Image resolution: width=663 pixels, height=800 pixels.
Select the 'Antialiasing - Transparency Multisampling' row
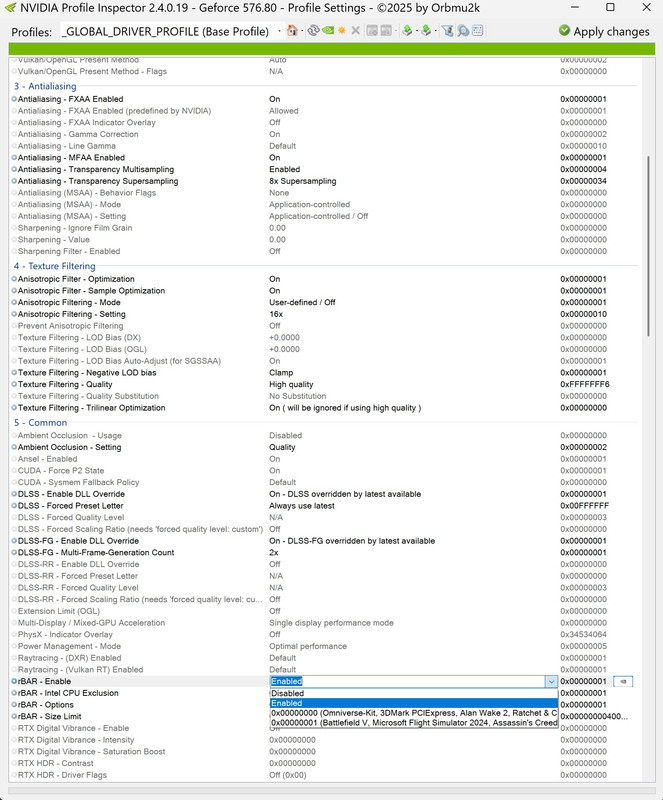pyautogui.click(x=324, y=169)
